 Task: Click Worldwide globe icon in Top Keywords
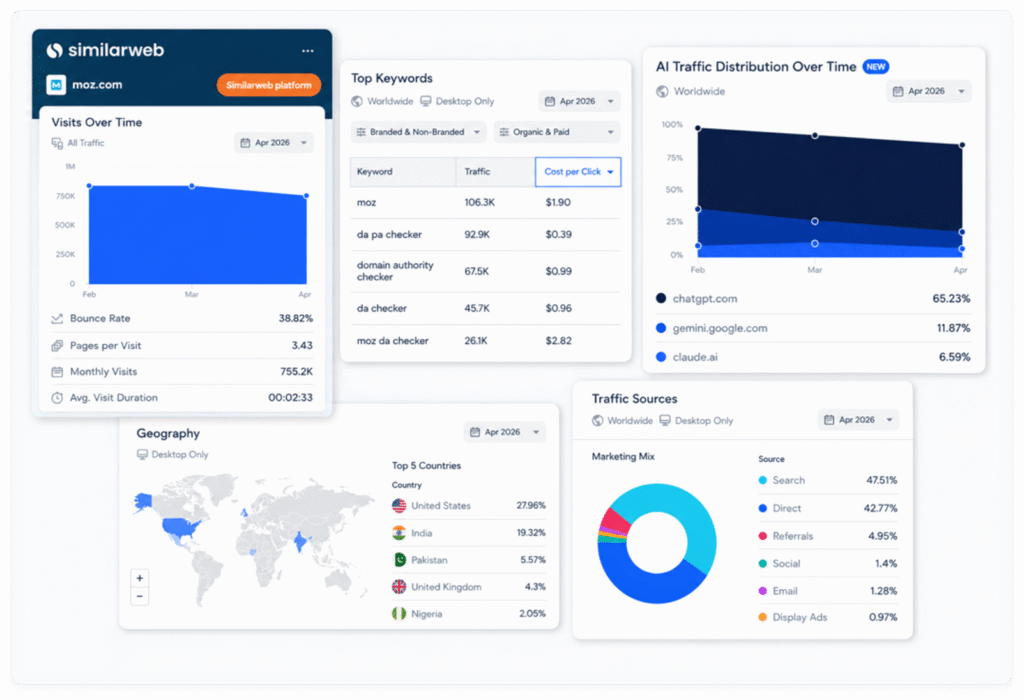357,101
